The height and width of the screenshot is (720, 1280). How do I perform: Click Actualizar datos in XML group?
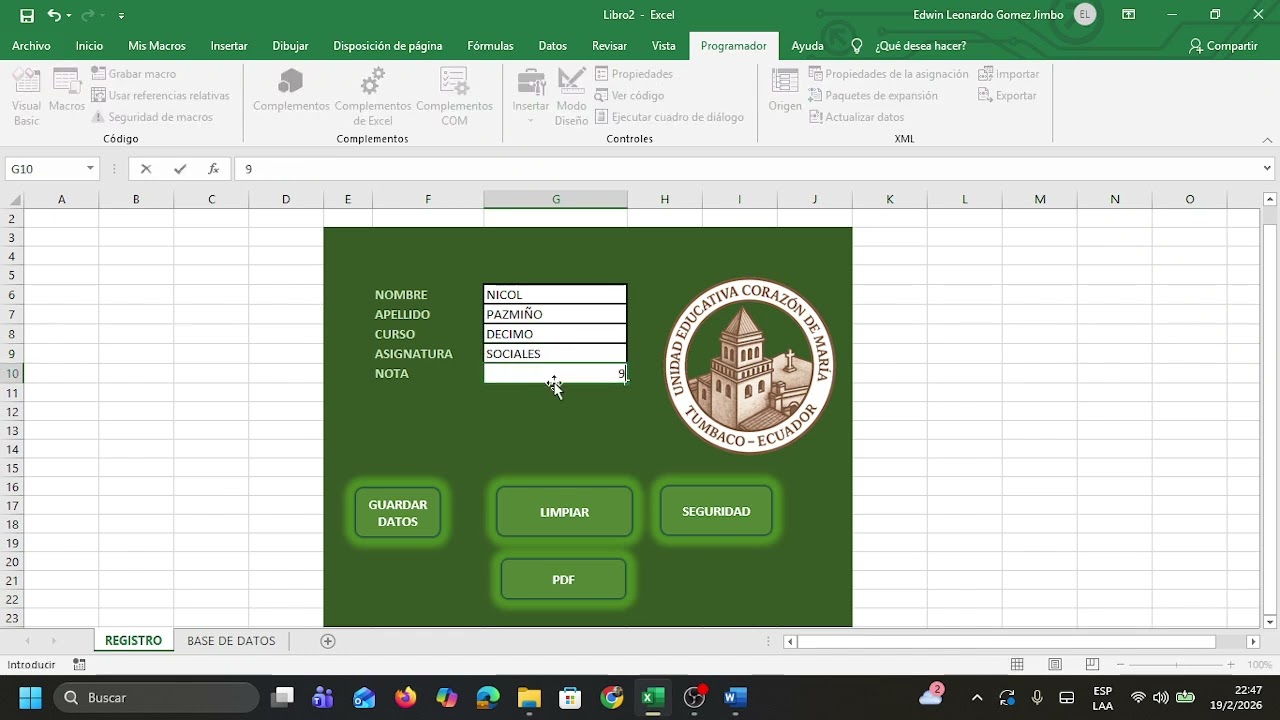click(x=856, y=117)
